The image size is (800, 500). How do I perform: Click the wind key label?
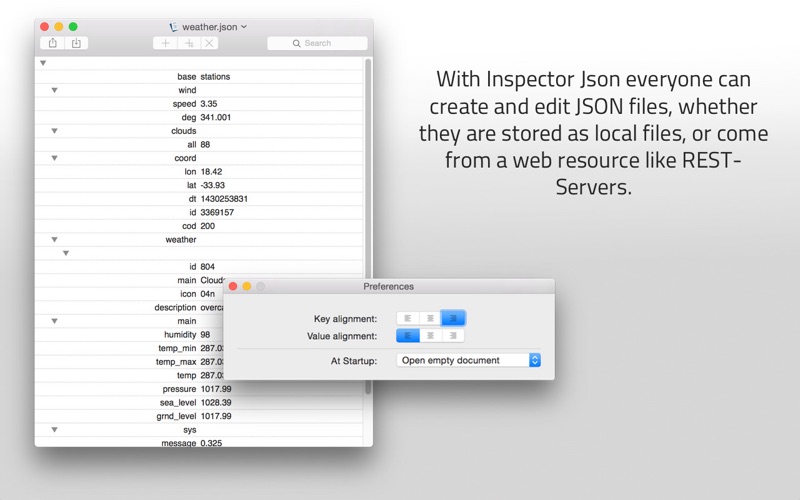[187, 90]
